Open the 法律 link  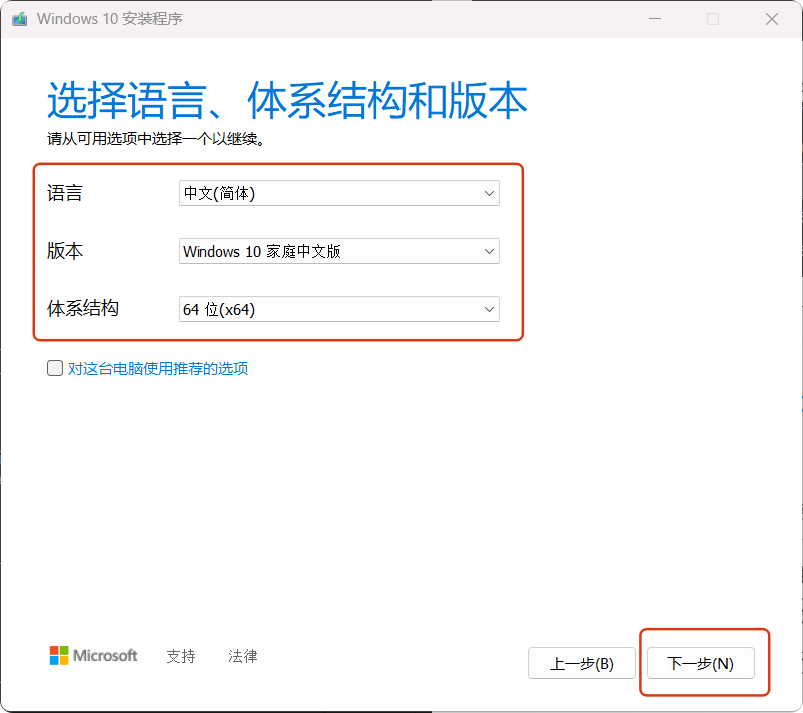[x=243, y=657]
